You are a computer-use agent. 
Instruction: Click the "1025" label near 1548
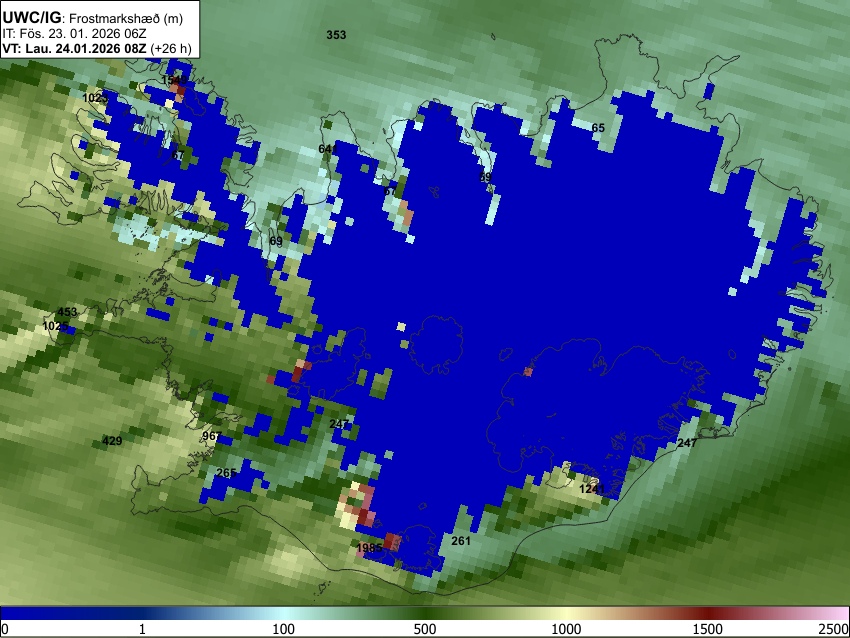coord(95,98)
